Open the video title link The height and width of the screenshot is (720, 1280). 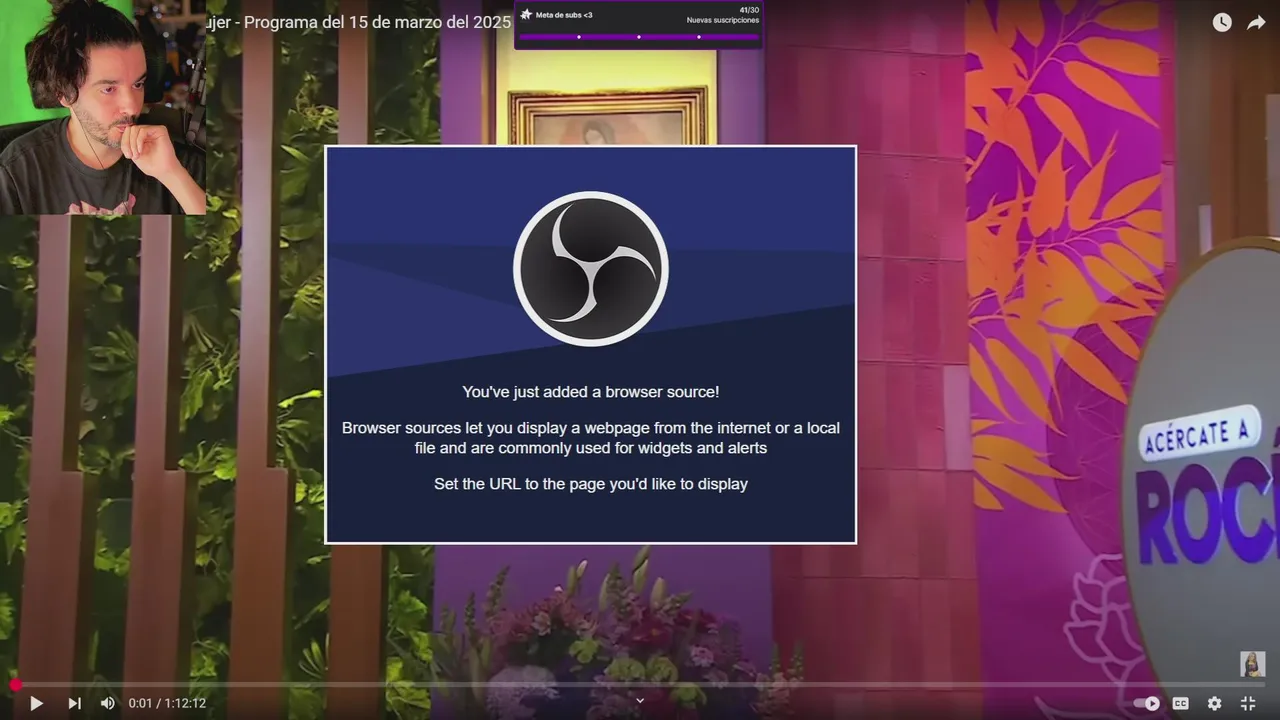[x=360, y=22]
